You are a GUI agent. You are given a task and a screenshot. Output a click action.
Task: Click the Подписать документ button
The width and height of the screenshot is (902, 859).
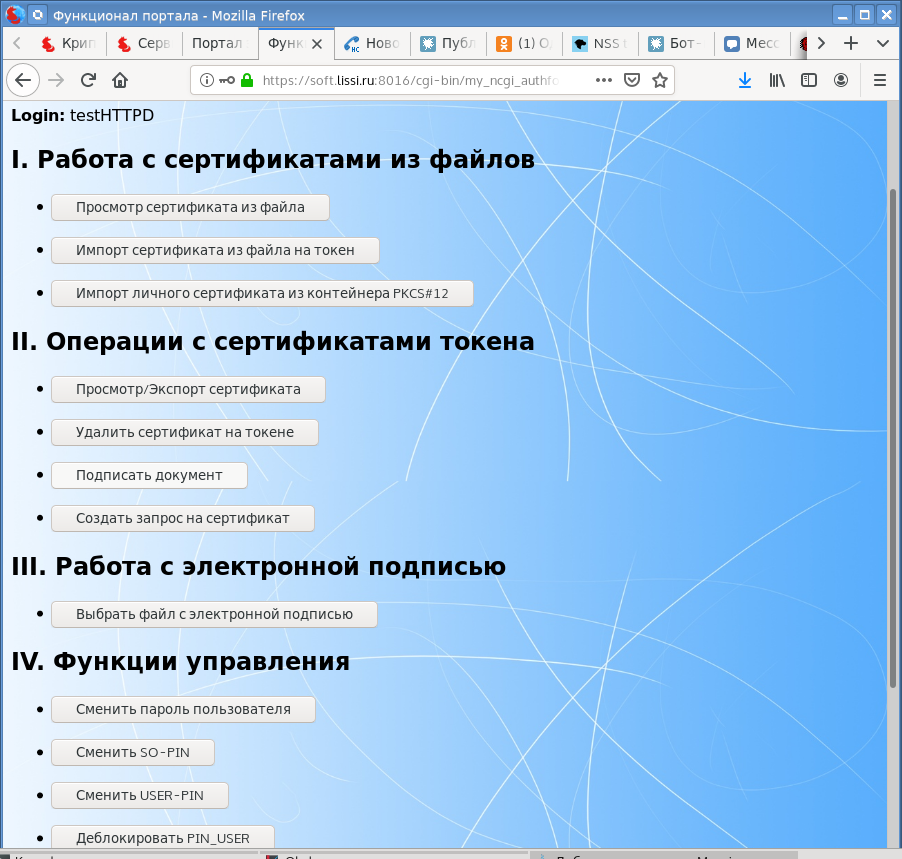point(149,475)
